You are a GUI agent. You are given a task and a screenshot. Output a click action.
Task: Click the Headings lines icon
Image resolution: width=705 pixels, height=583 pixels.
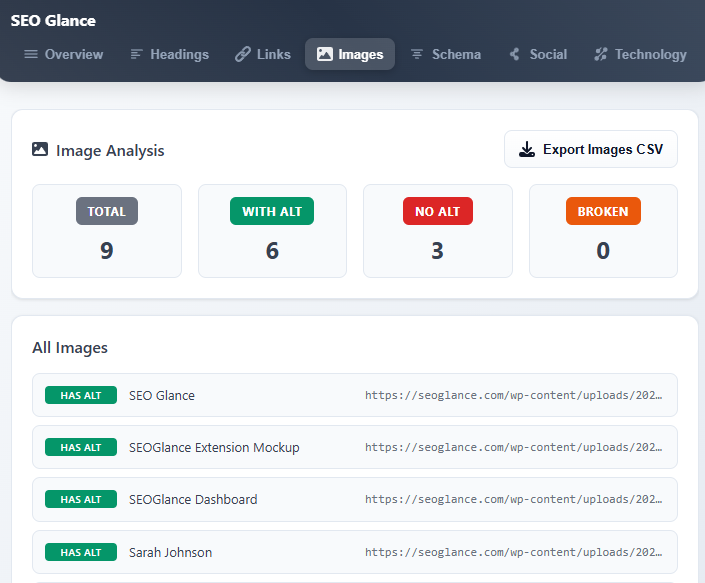pyautogui.click(x=136, y=54)
